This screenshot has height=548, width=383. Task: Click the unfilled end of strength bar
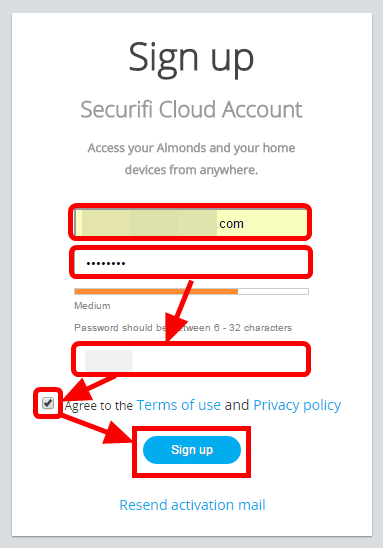coord(273,291)
